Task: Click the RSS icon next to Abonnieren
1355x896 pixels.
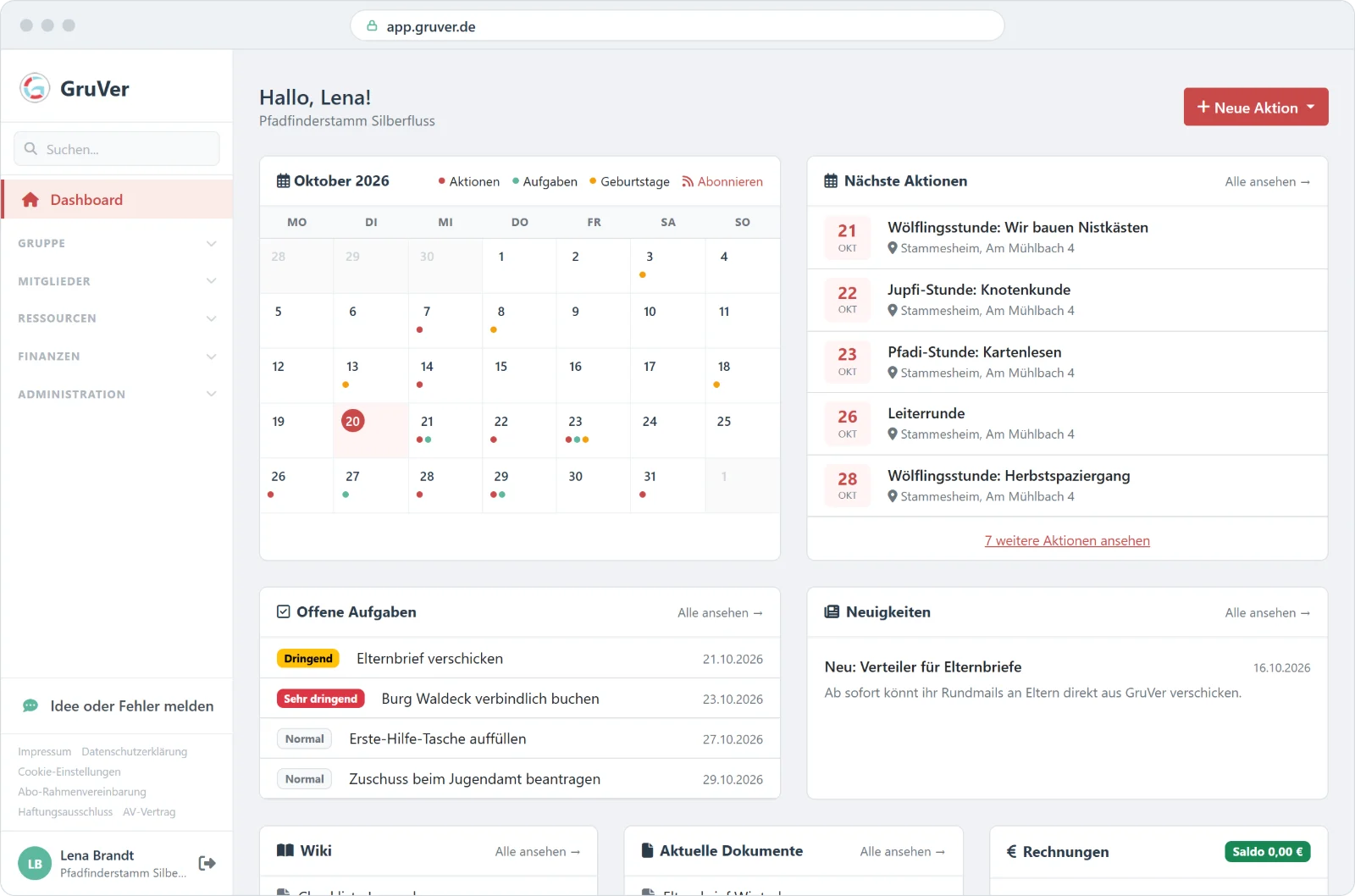Action: click(688, 181)
